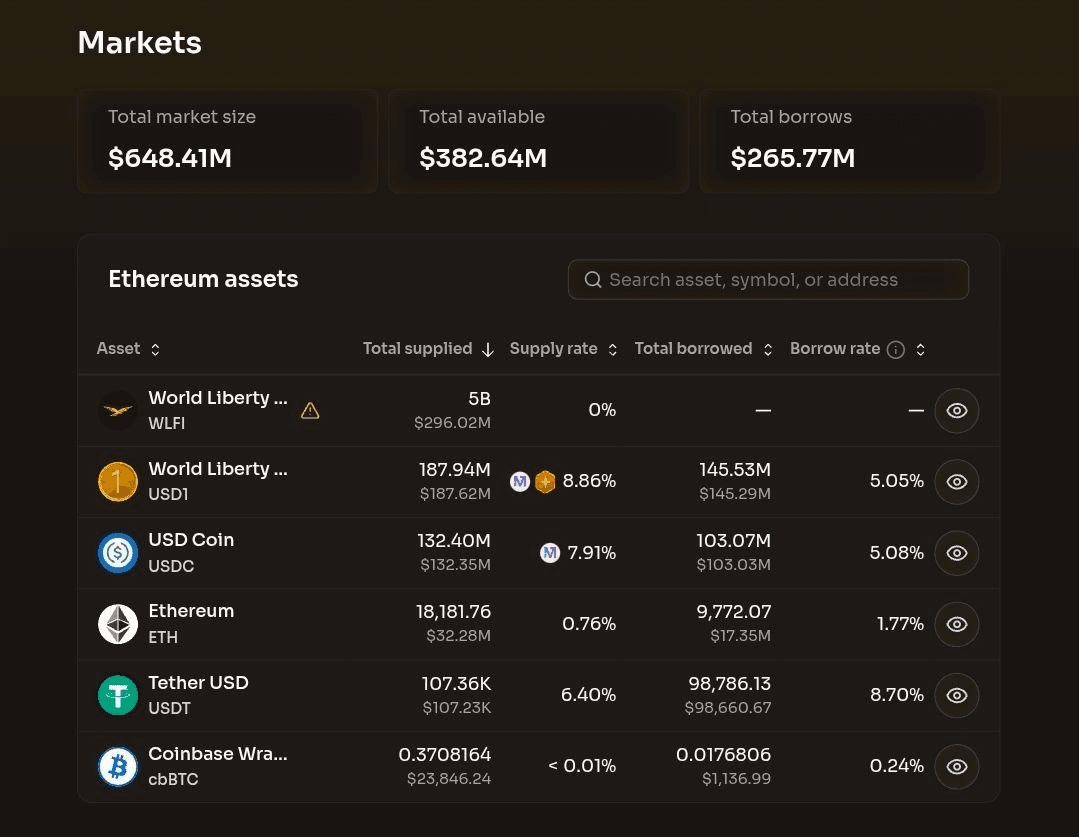The height and width of the screenshot is (837, 1079).
Task: Focus the Search asset, symbol, or address field
Action: click(x=768, y=279)
